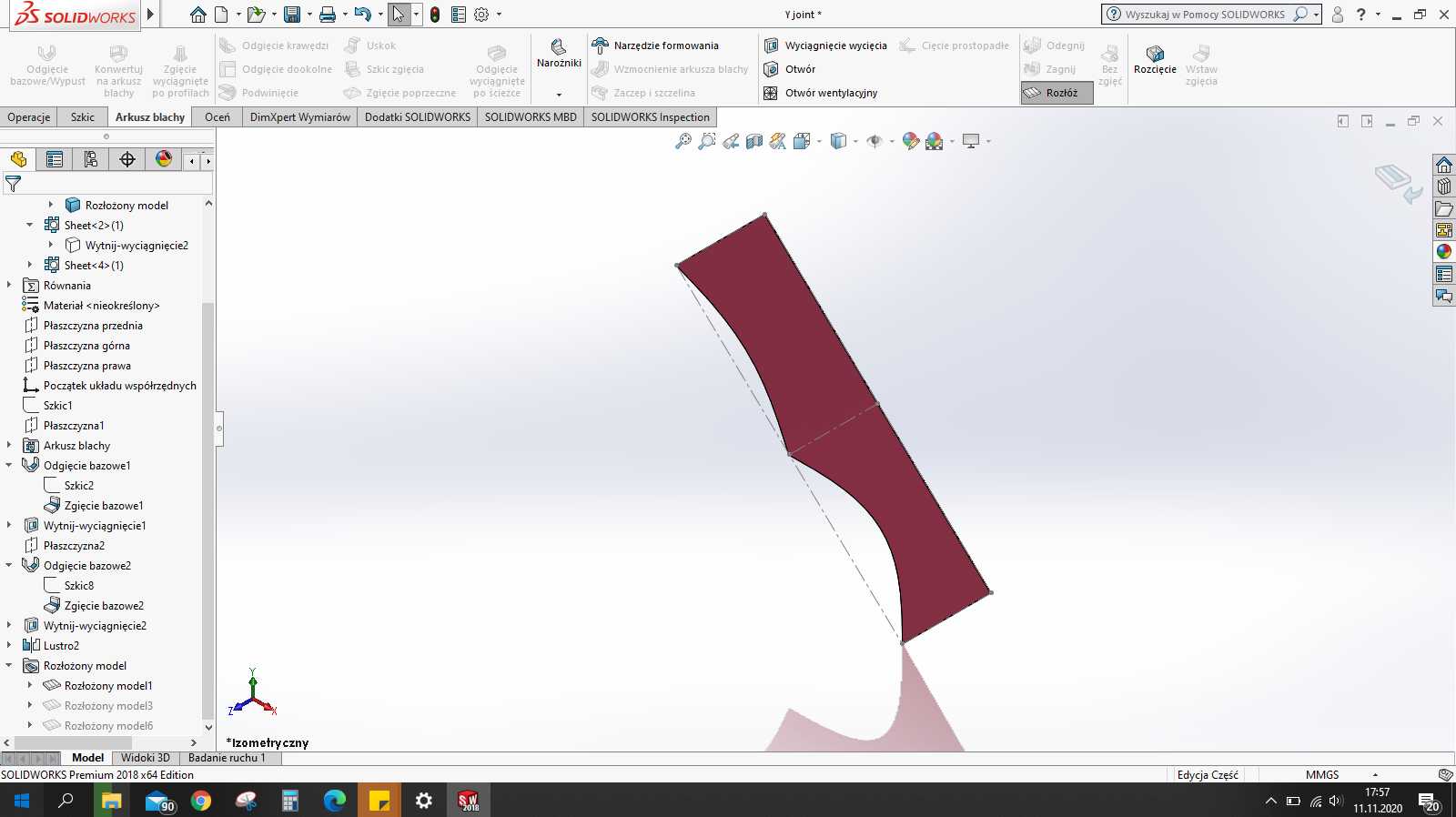Select Szkic1 in the feature tree
Viewport: 1456px width, 817px height.
57,406
